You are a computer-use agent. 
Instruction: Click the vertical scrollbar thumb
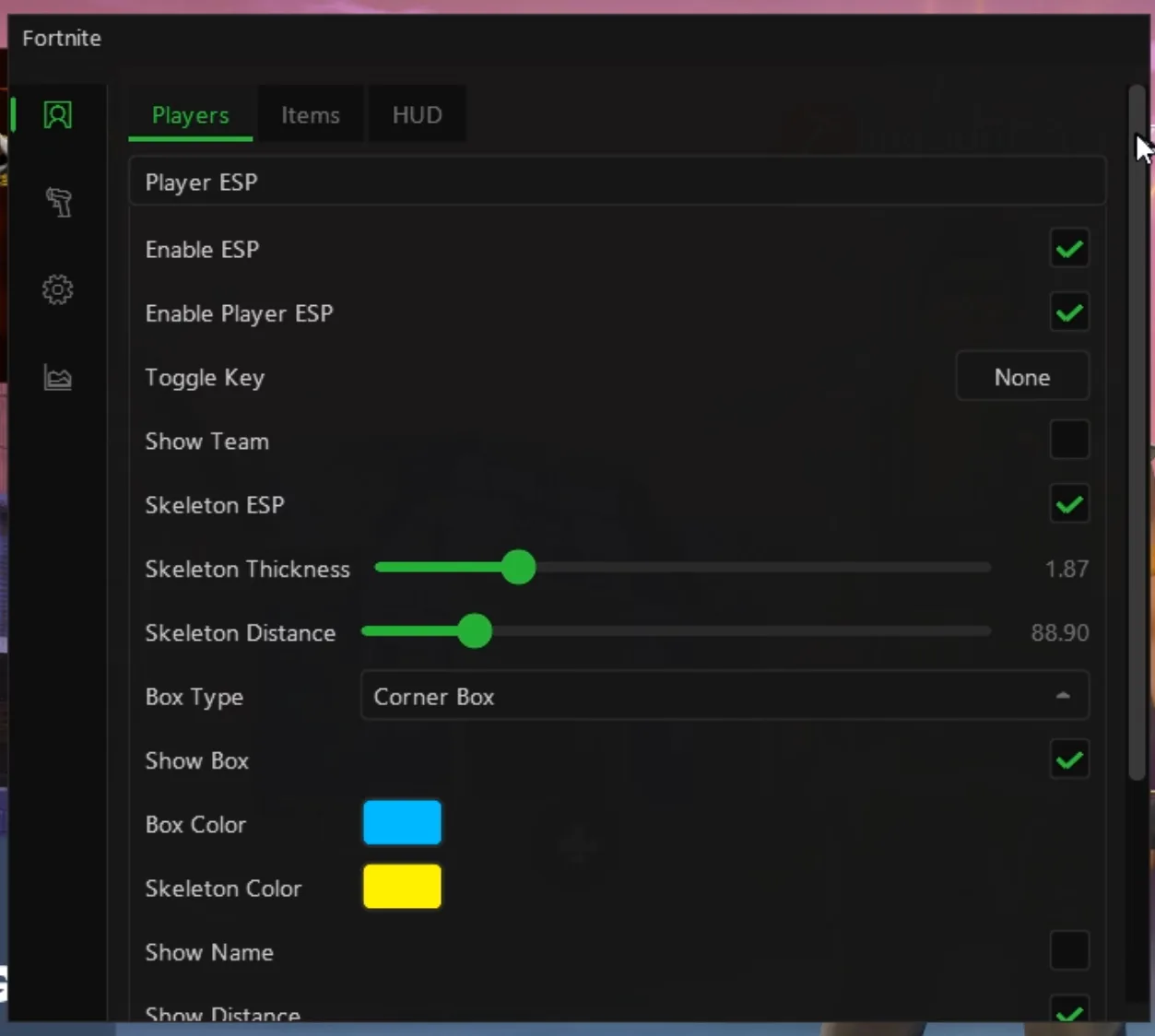point(1137,433)
